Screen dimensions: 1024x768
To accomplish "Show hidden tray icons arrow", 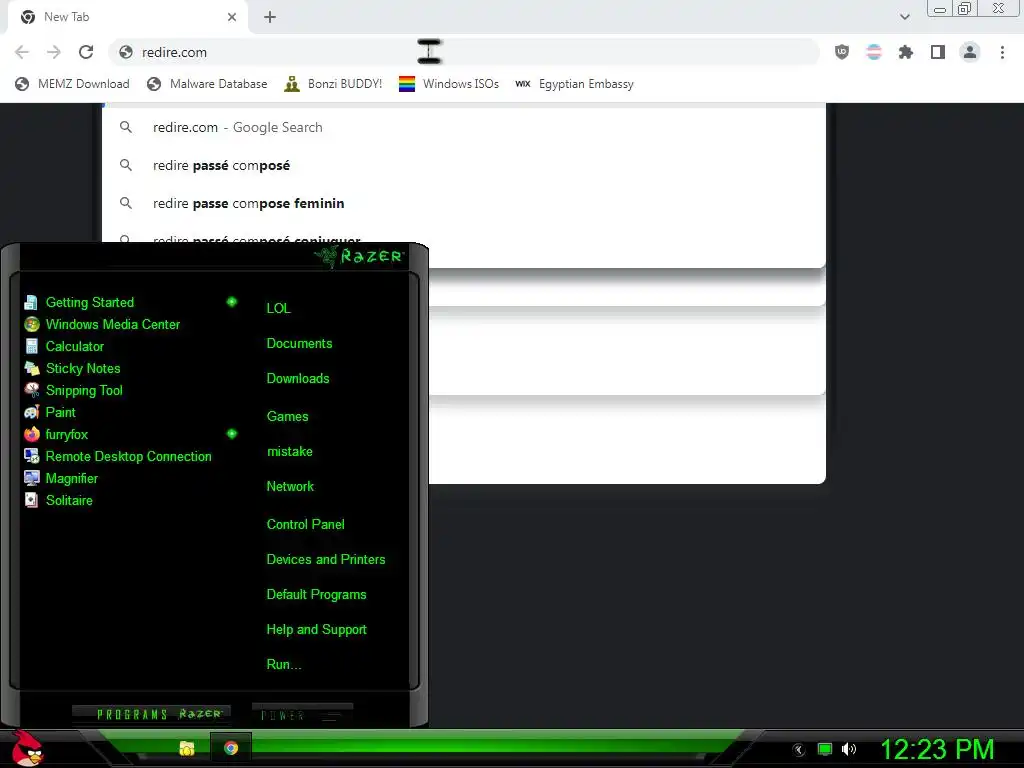I will pyautogui.click(x=798, y=750).
